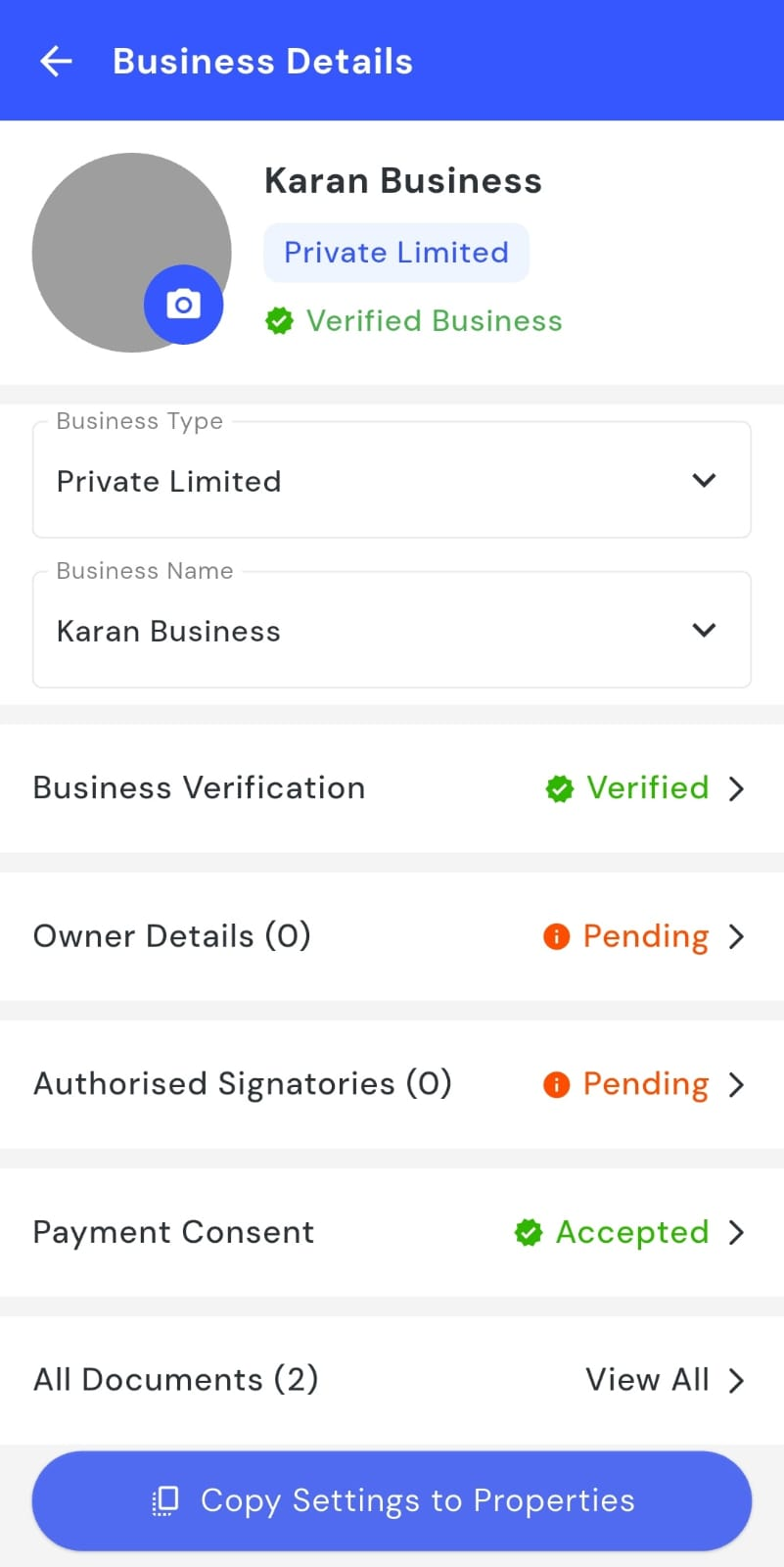Tap the copy icon in Copy Settings button
784x1567 pixels.
pos(165,1500)
